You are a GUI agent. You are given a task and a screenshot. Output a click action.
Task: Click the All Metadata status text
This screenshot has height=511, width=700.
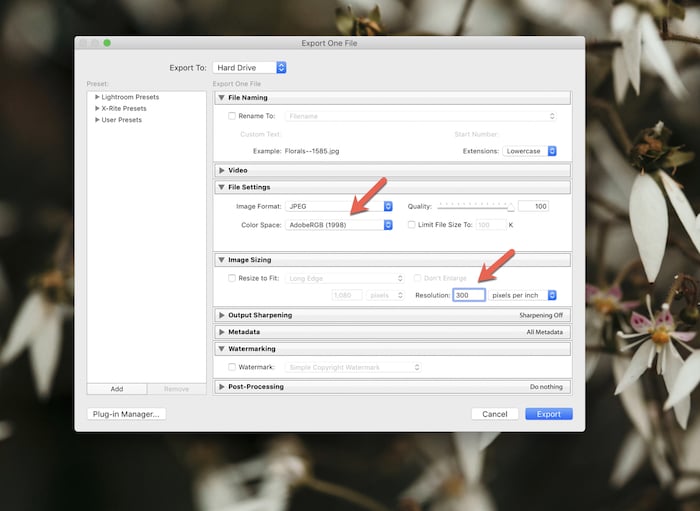545,332
